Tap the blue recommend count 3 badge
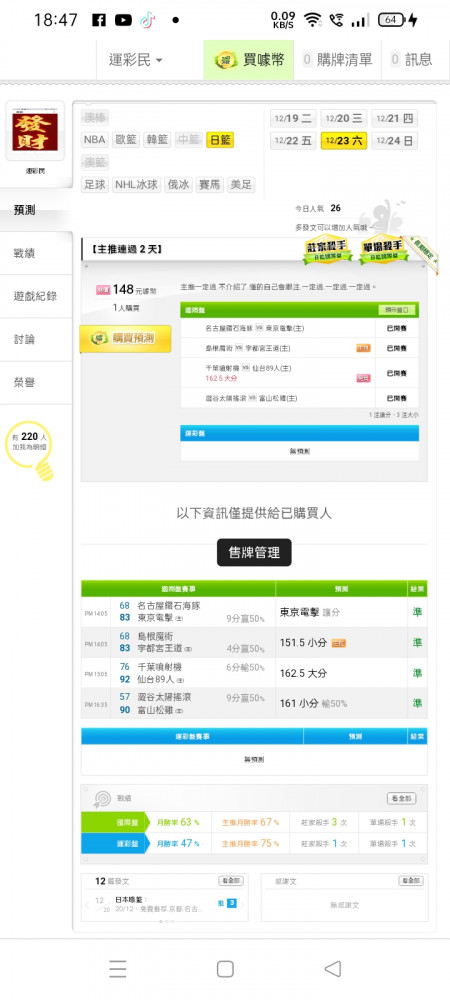Viewport: 450px width, 1000px height. (231, 902)
